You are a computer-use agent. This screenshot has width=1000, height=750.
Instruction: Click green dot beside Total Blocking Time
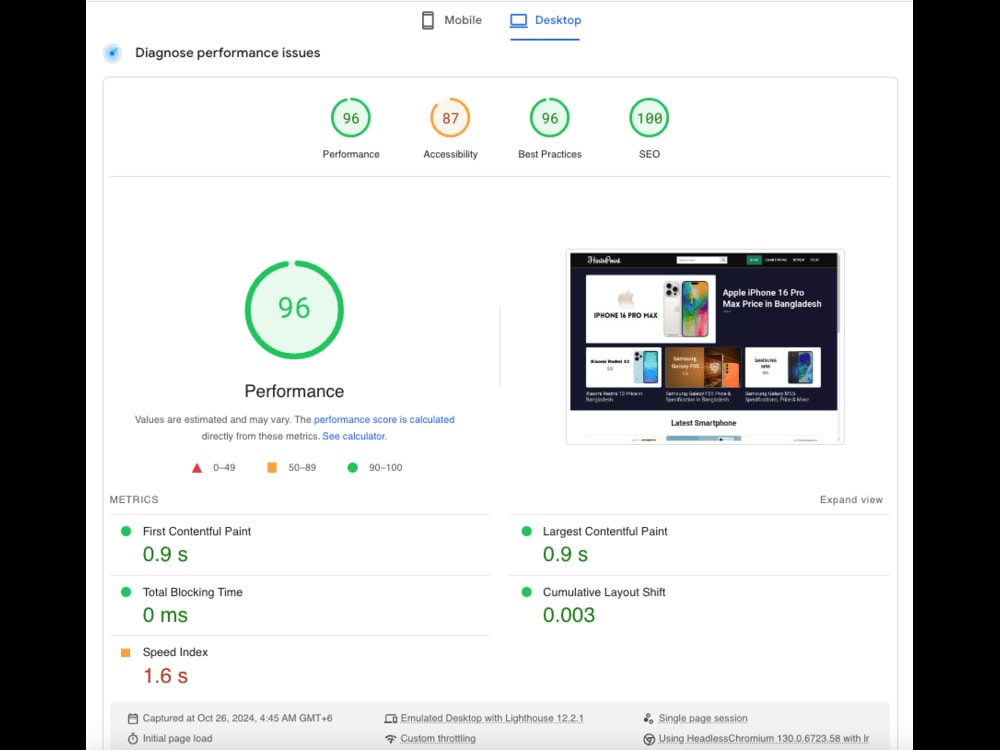tap(126, 592)
